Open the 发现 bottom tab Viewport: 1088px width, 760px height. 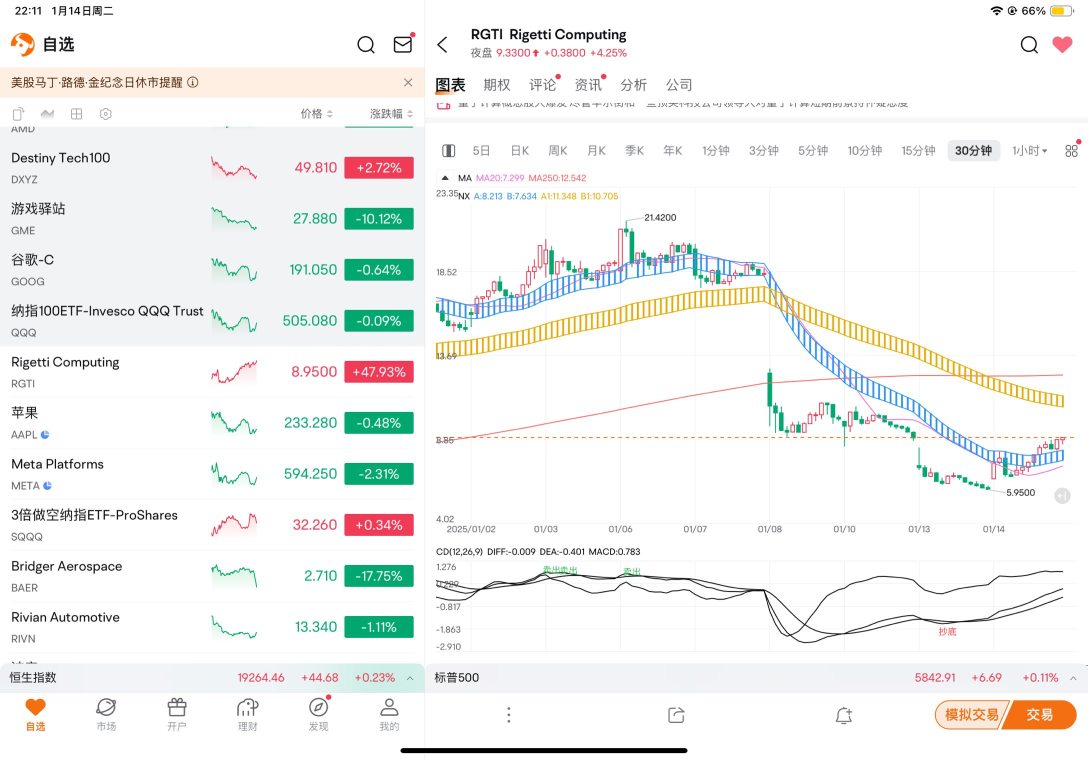coord(318,715)
